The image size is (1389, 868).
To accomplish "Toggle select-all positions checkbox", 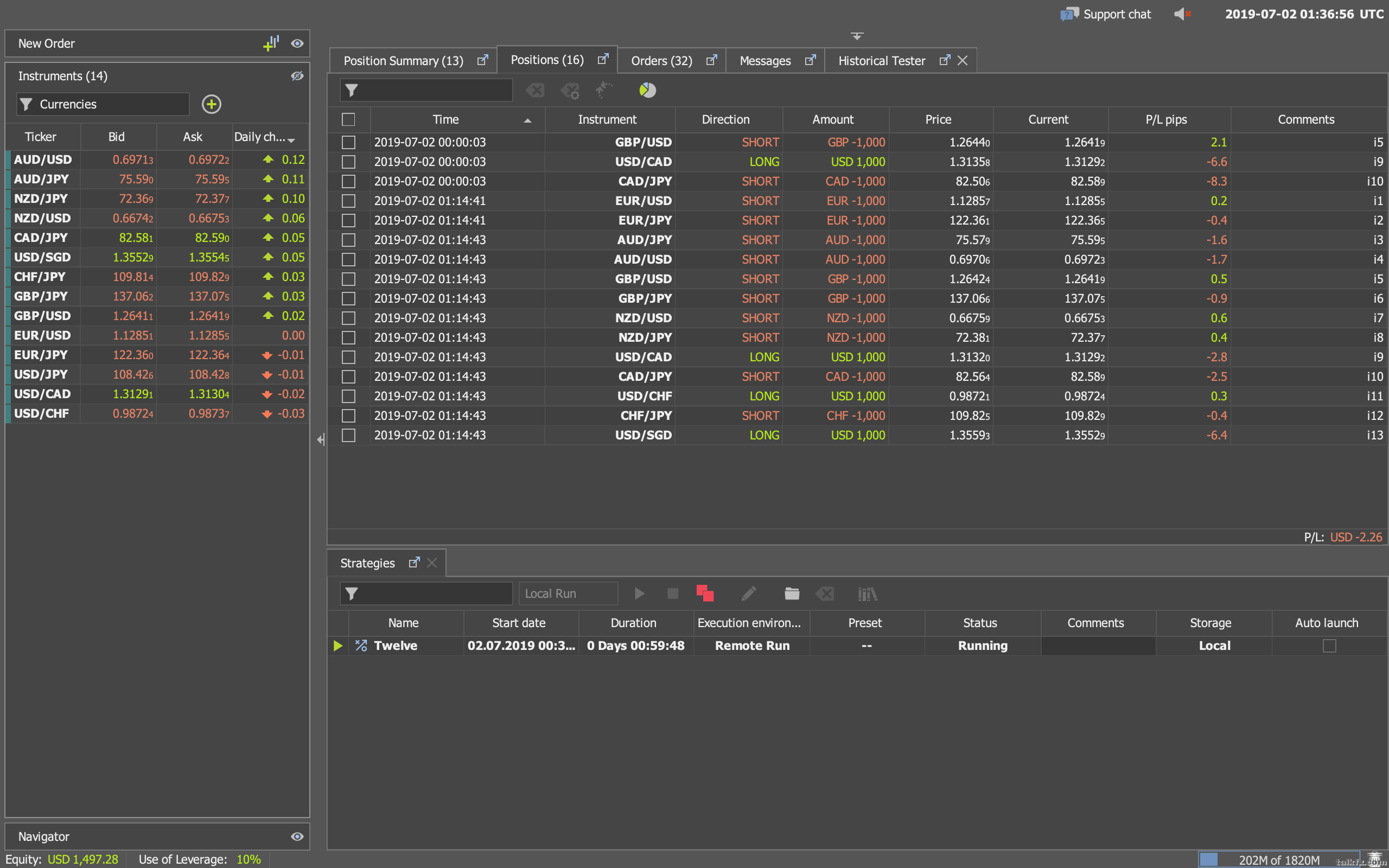I will coord(348,119).
